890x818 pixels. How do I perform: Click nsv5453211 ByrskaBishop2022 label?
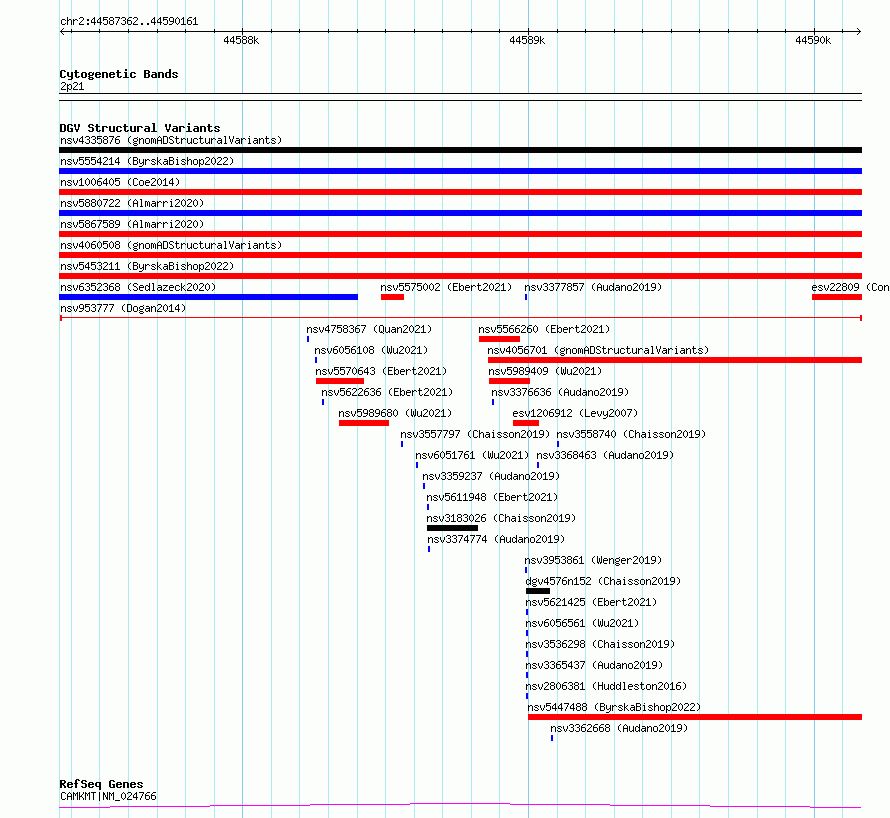tap(147, 266)
